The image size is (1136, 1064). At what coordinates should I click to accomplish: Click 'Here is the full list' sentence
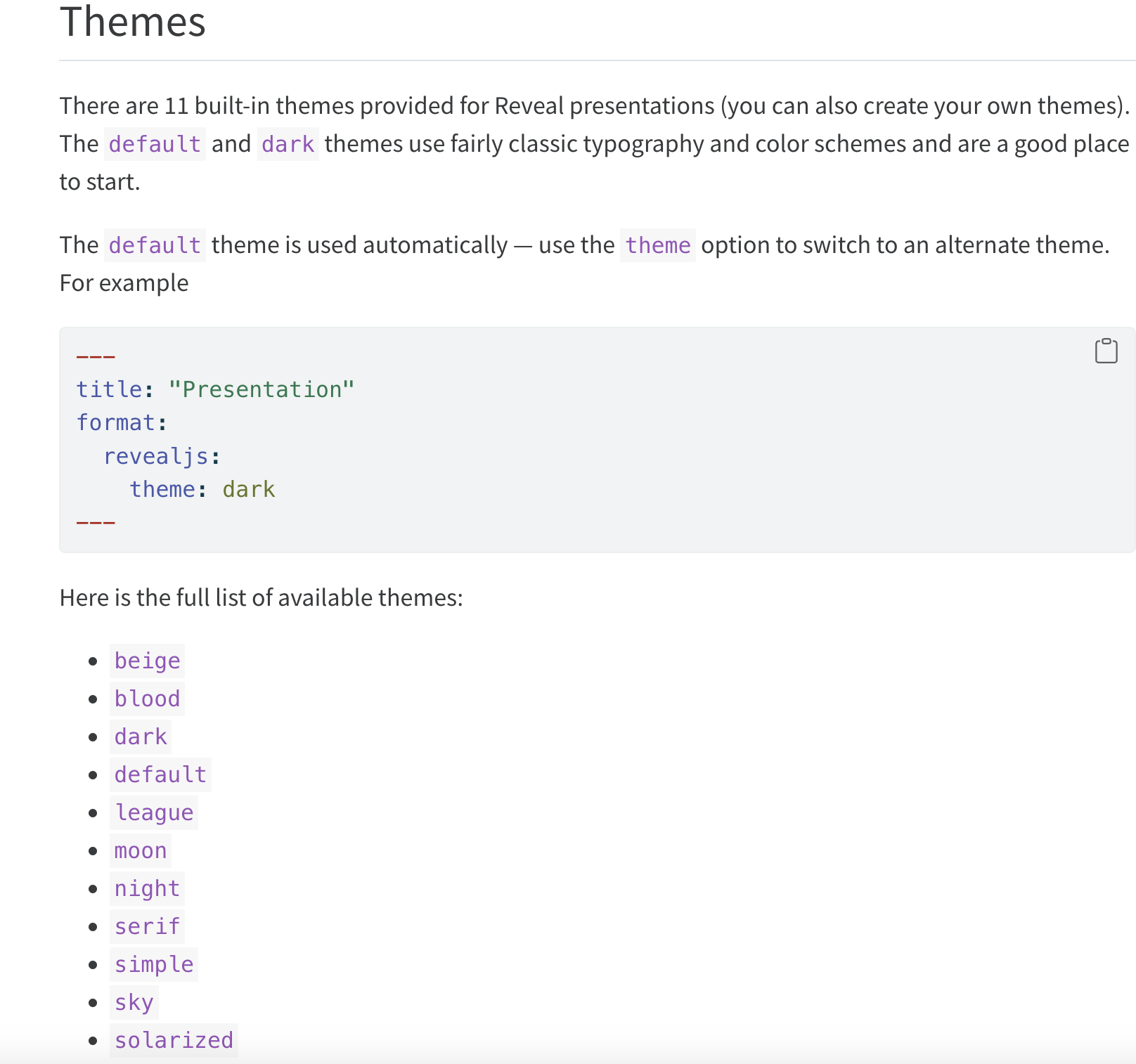(261, 597)
